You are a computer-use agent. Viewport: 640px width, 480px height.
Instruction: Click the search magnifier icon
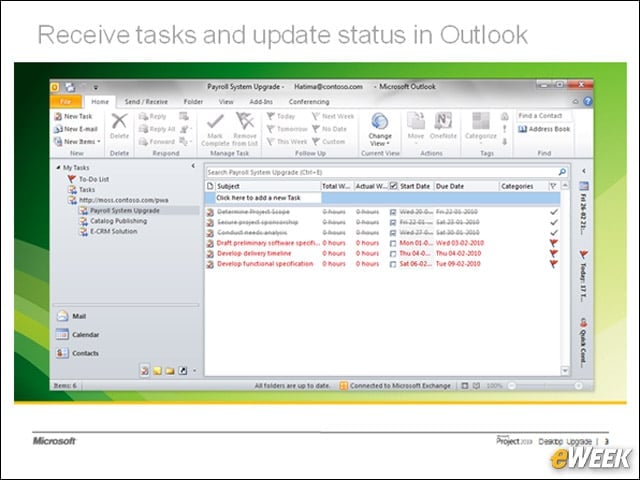562,172
